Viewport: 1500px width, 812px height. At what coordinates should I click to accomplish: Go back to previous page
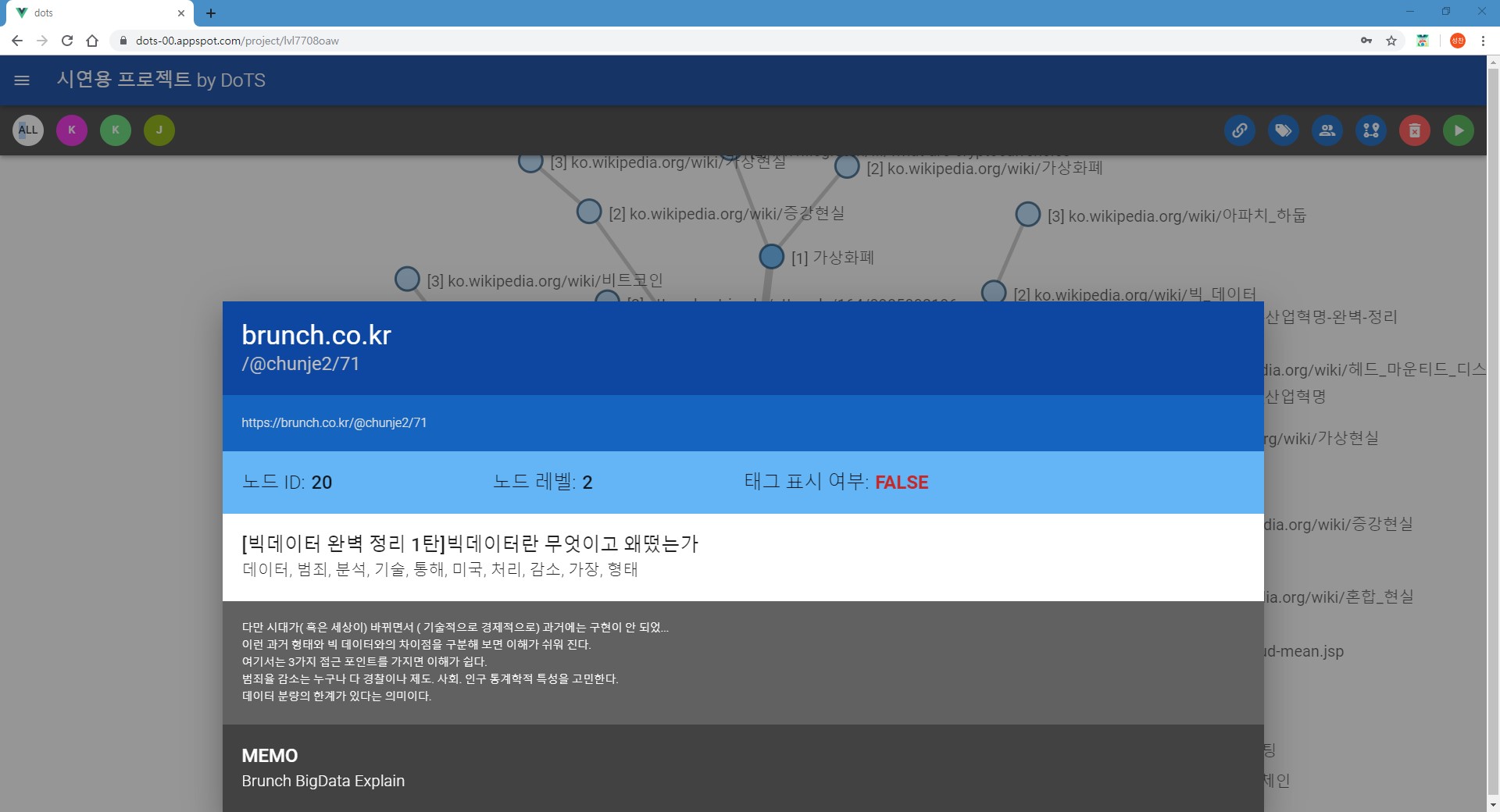[17, 41]
